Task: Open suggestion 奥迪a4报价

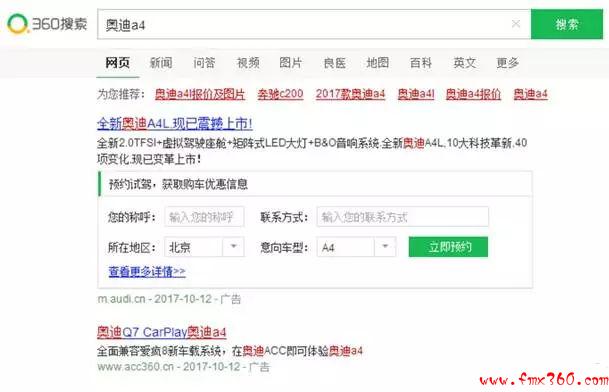Action: tap(473, 94)
